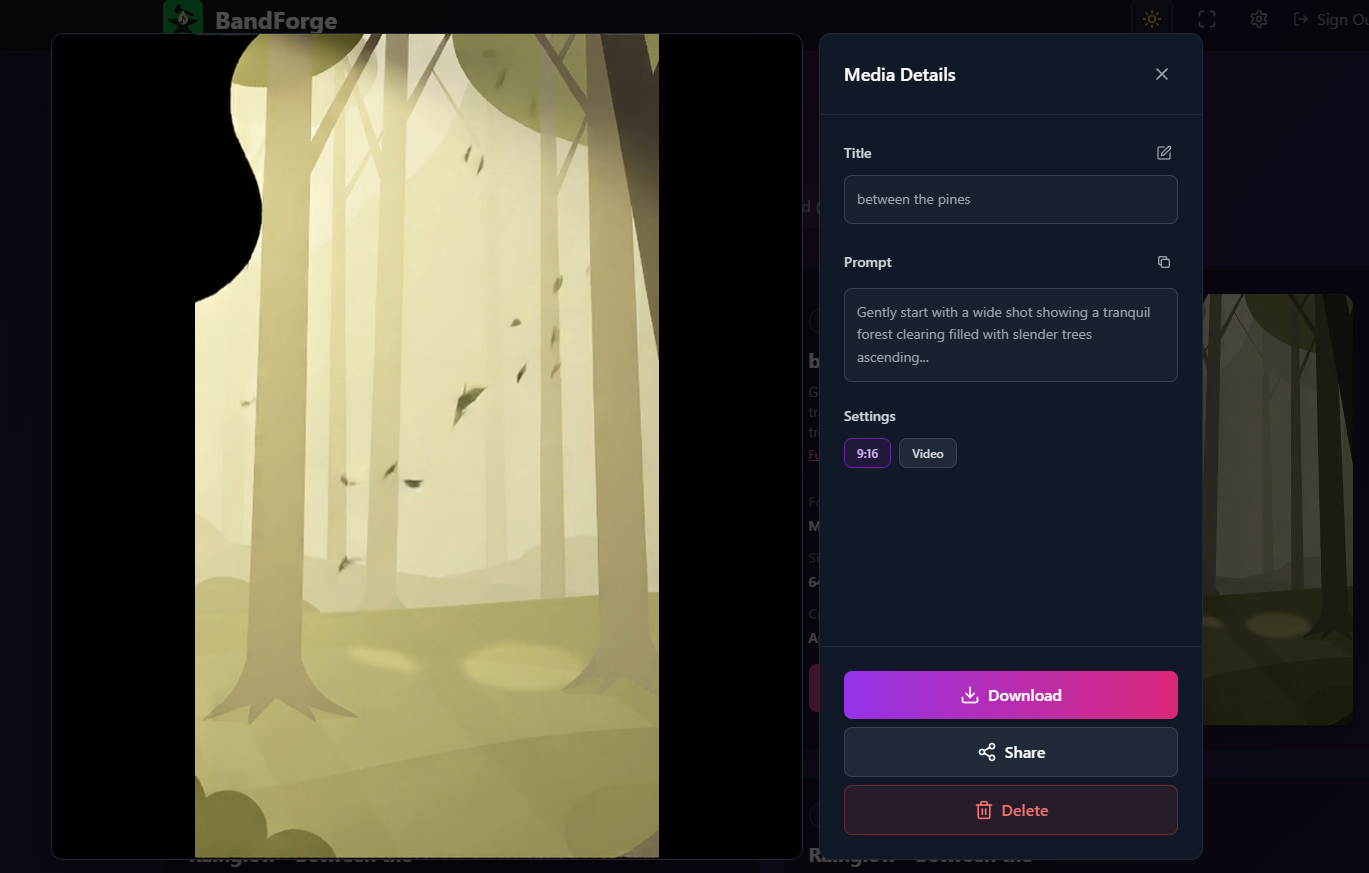Click the forest video preview
1369x873 pixels.
point(427,446)
